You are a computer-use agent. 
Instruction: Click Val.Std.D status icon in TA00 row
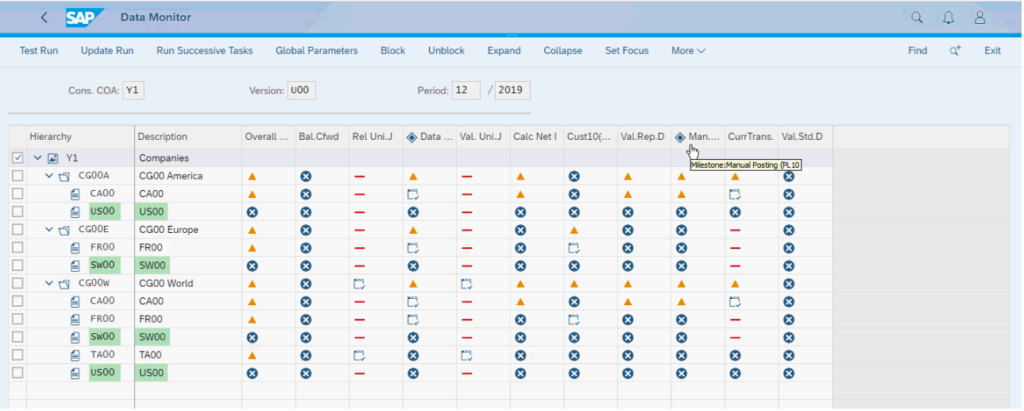pos(789,355)
